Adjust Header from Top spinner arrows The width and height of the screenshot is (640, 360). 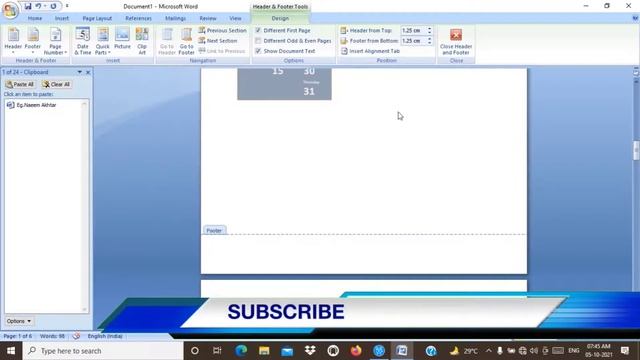[x=429, y=30]
